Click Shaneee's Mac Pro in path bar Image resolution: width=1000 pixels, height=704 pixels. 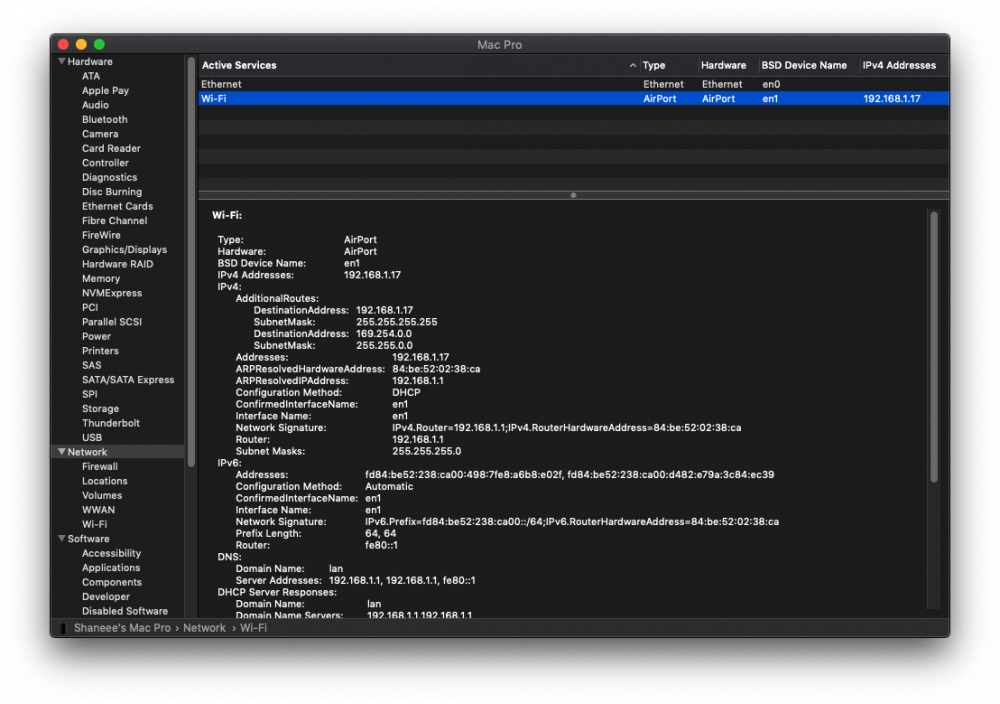tap(122, 627)
